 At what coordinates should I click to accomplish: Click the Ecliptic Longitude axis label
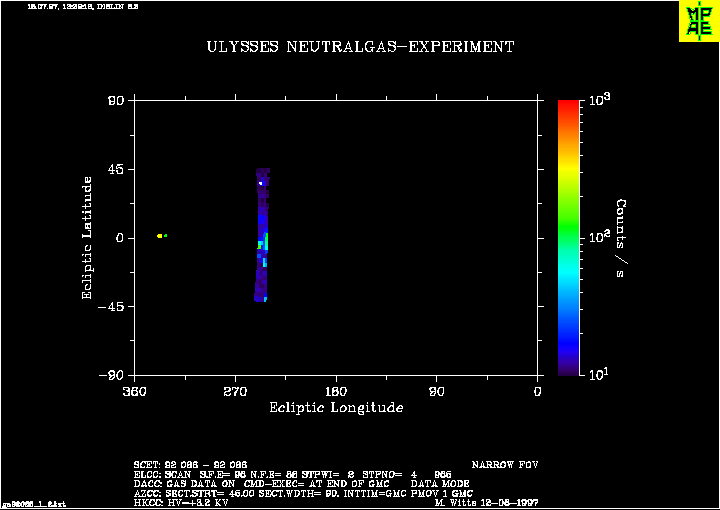tap(336, 408)
